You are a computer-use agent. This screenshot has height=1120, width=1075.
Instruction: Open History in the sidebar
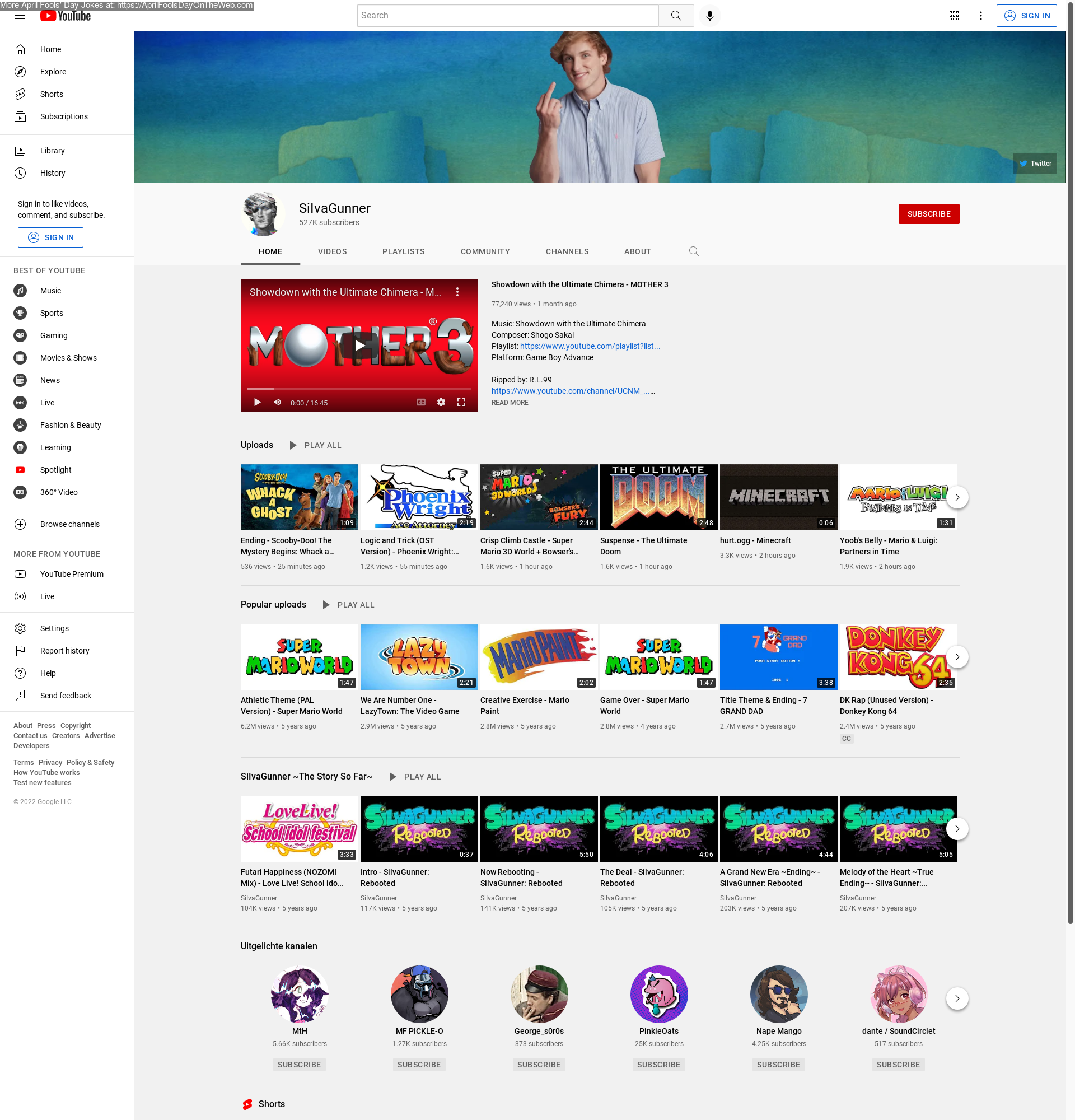pyautogui.click(x=67, y=172)
